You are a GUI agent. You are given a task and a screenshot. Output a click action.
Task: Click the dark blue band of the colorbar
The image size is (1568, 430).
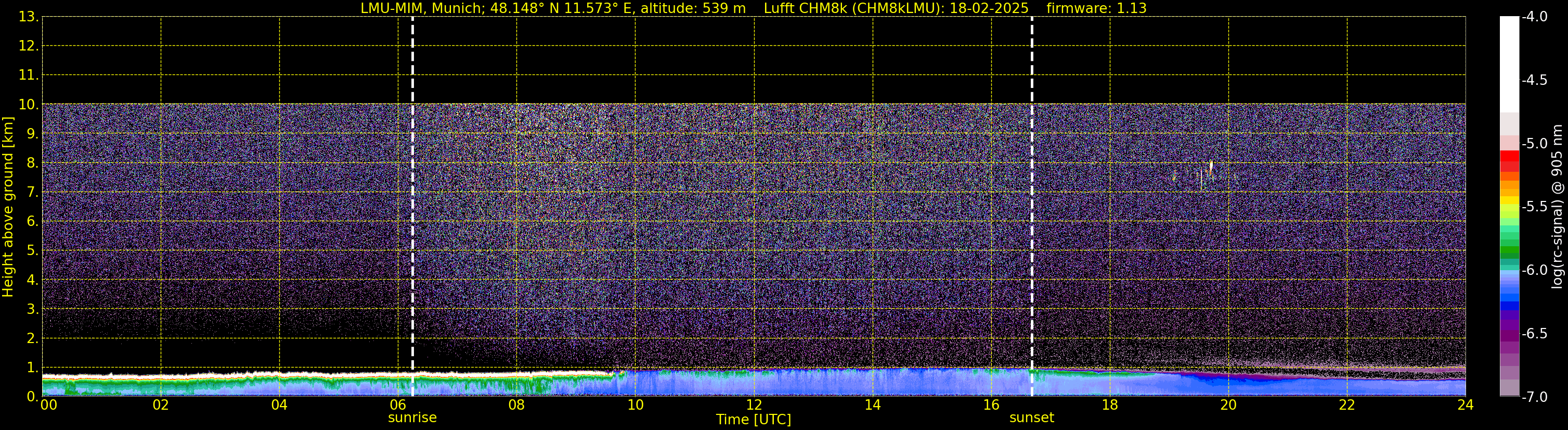coord(1509,306)
